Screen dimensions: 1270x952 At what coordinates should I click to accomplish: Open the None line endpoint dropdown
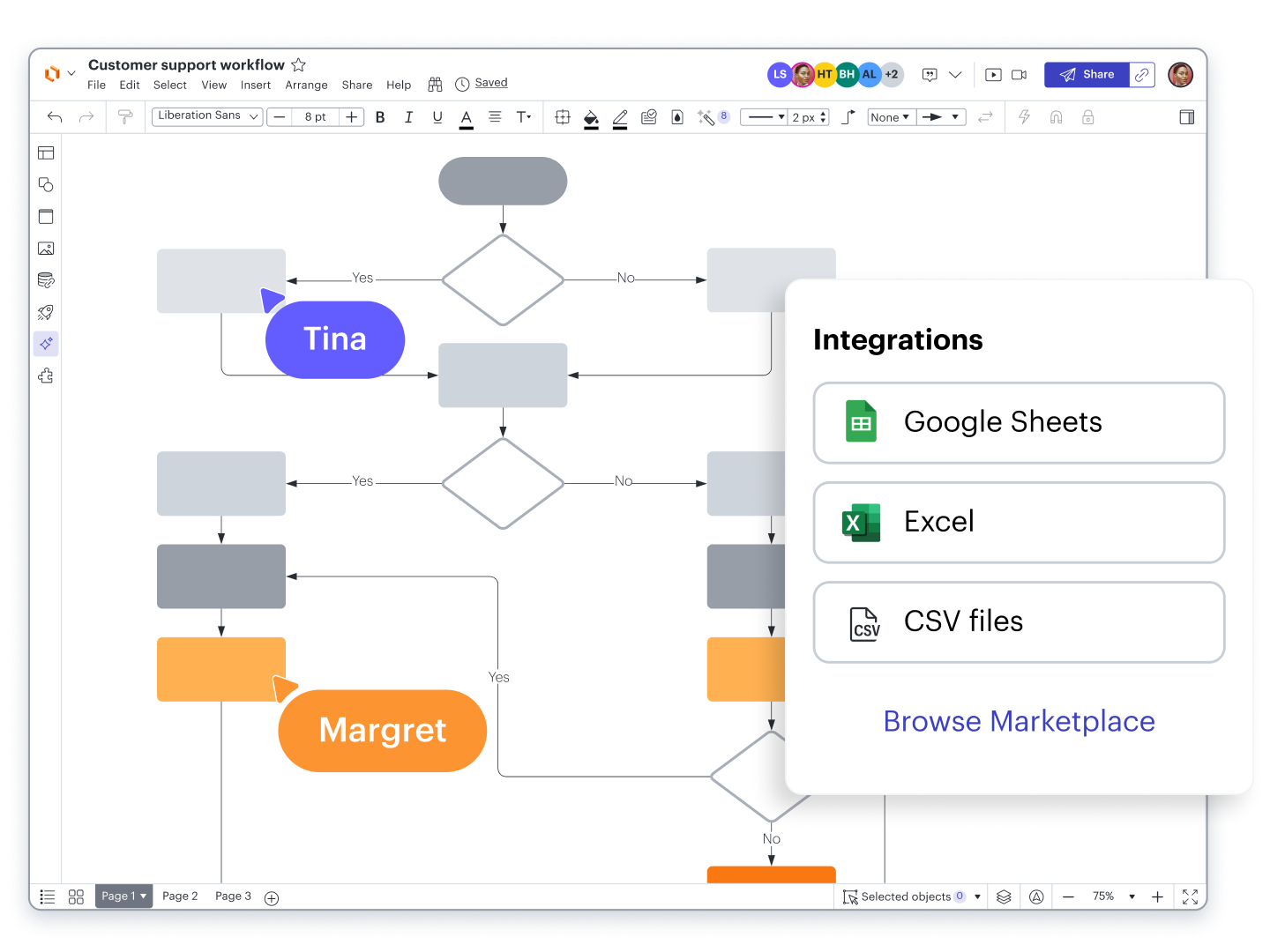(890, 117)
